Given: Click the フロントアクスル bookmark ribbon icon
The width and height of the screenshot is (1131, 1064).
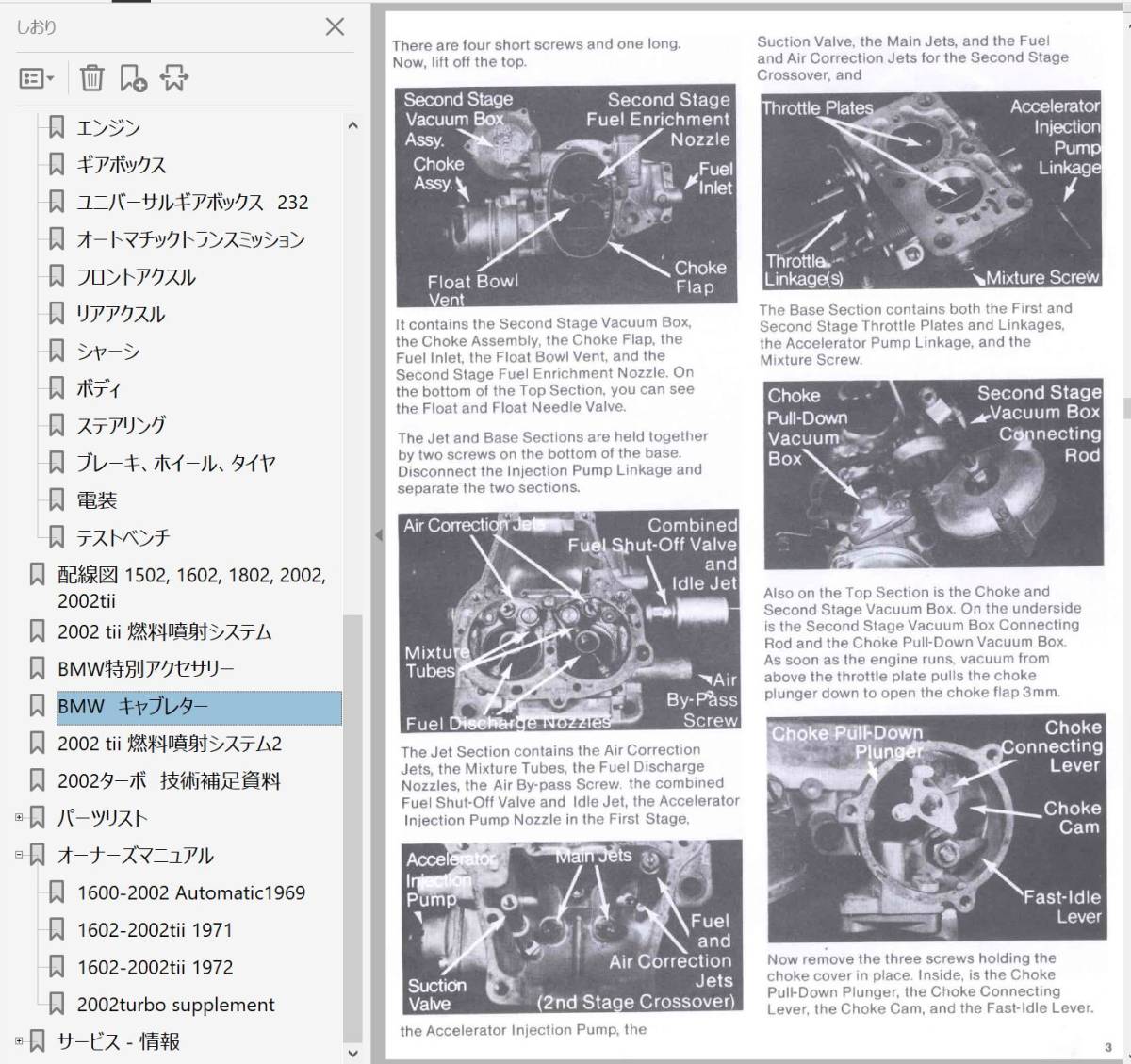Looking at the screenshot, I should point(57,277).
